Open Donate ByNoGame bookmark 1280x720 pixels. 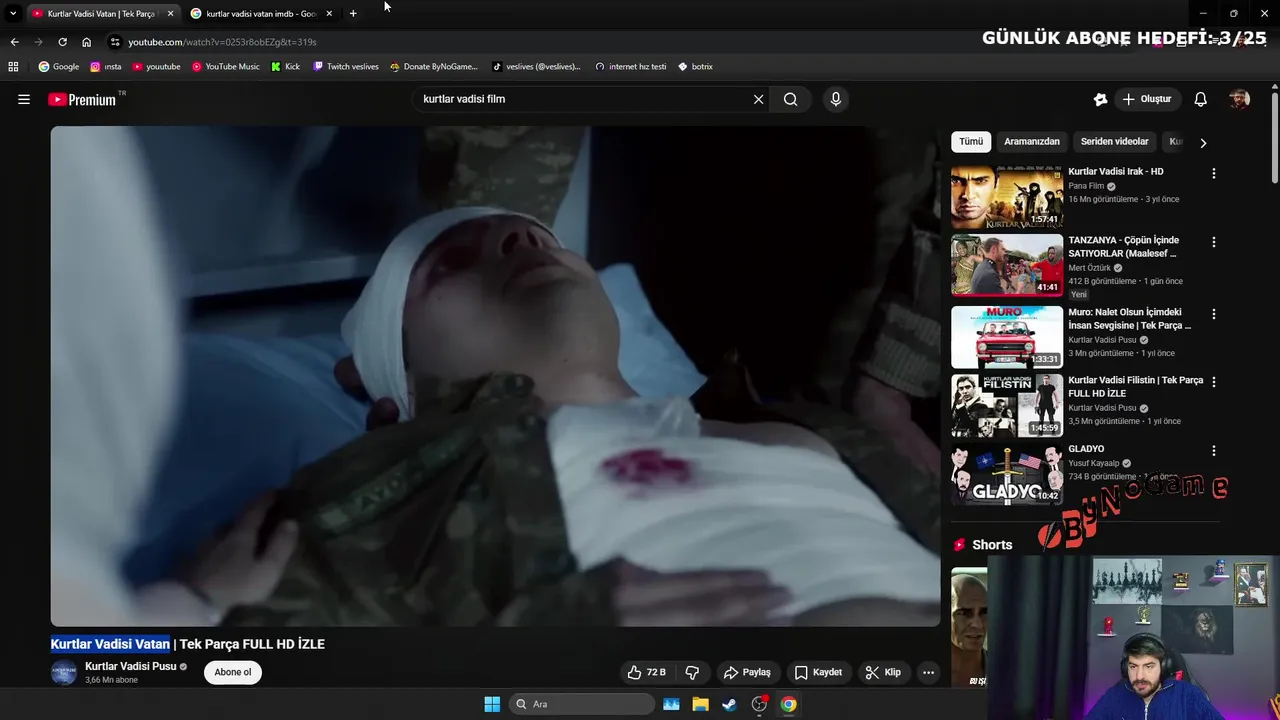[434, 67]
